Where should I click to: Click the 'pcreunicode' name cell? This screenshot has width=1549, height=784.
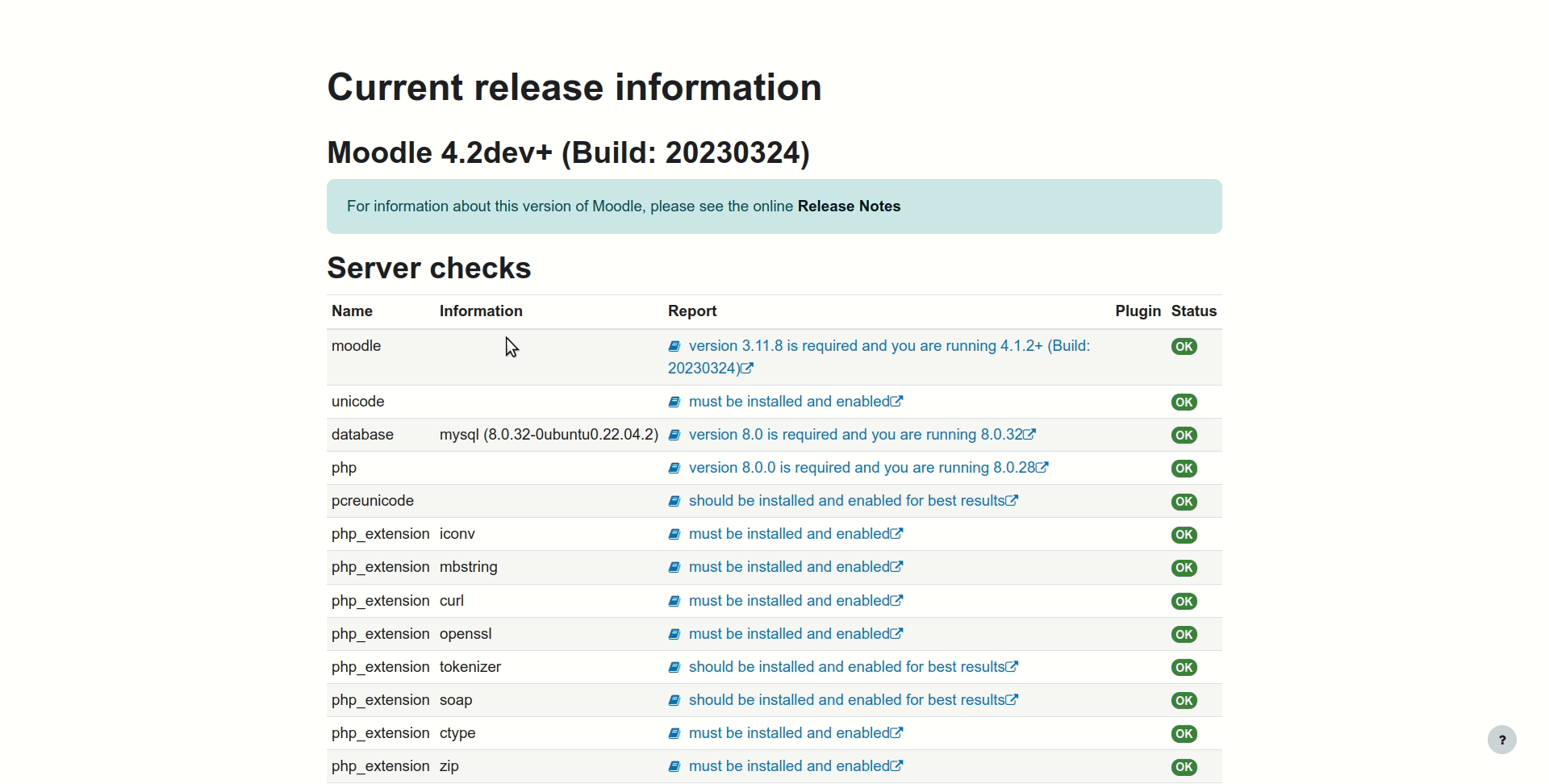373,501
